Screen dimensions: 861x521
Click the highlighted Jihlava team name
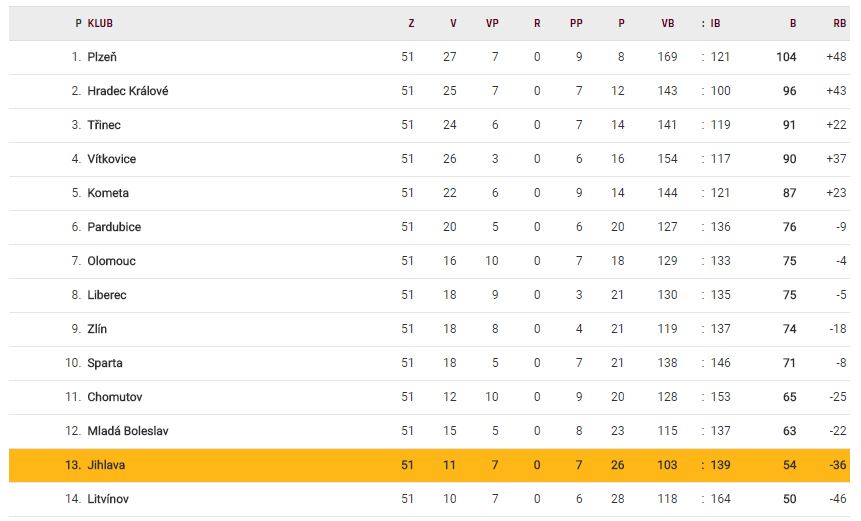(106, 465)
